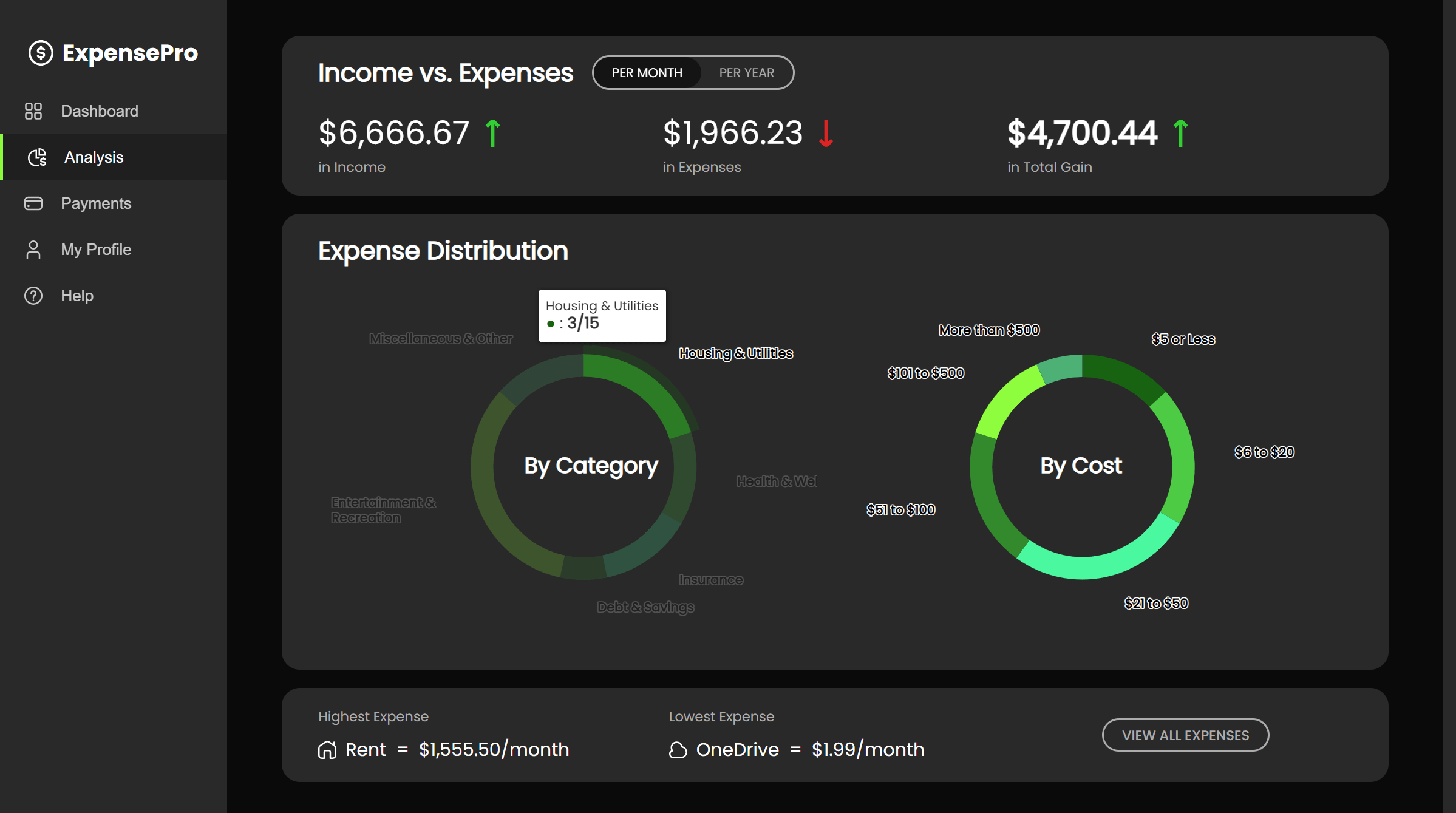1456x813 pixels.
Task: Switch the view to Per Year
Action: coord(746,73)
